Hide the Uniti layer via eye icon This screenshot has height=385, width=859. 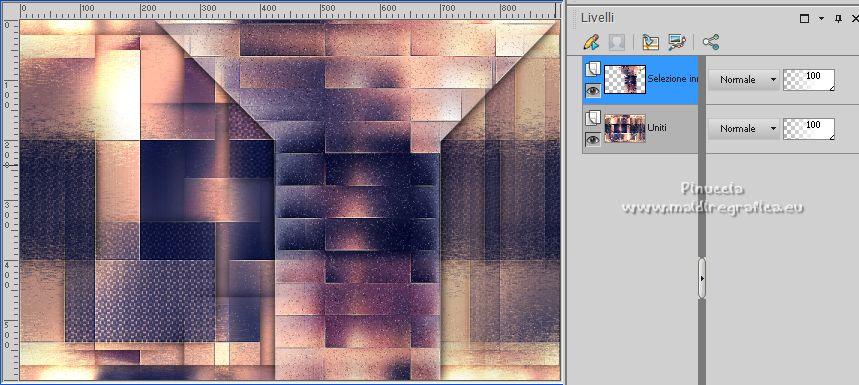(593, 140)
